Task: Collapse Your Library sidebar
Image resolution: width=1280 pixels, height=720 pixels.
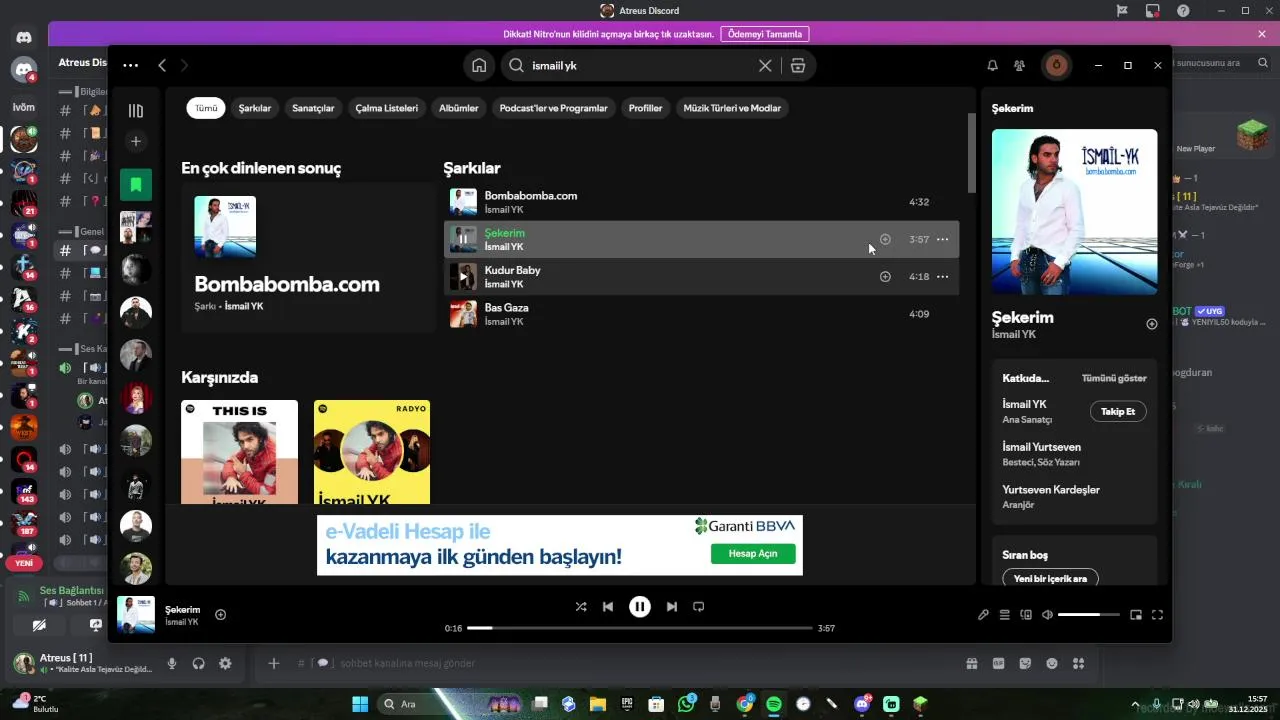Action: 136,111
